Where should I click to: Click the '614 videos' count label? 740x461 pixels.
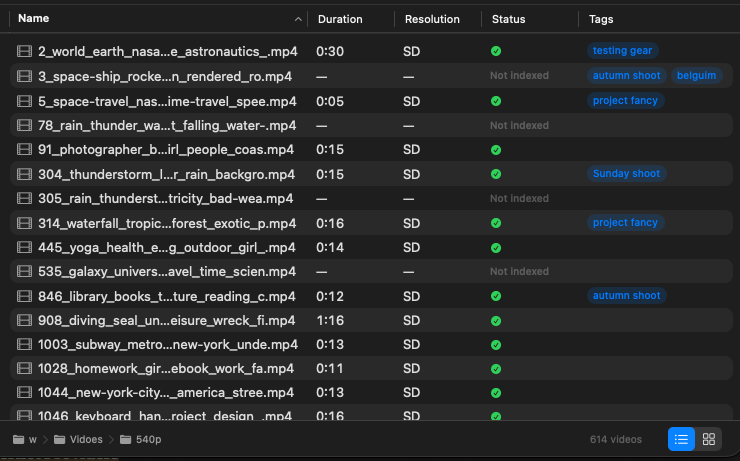pos(615,439)
